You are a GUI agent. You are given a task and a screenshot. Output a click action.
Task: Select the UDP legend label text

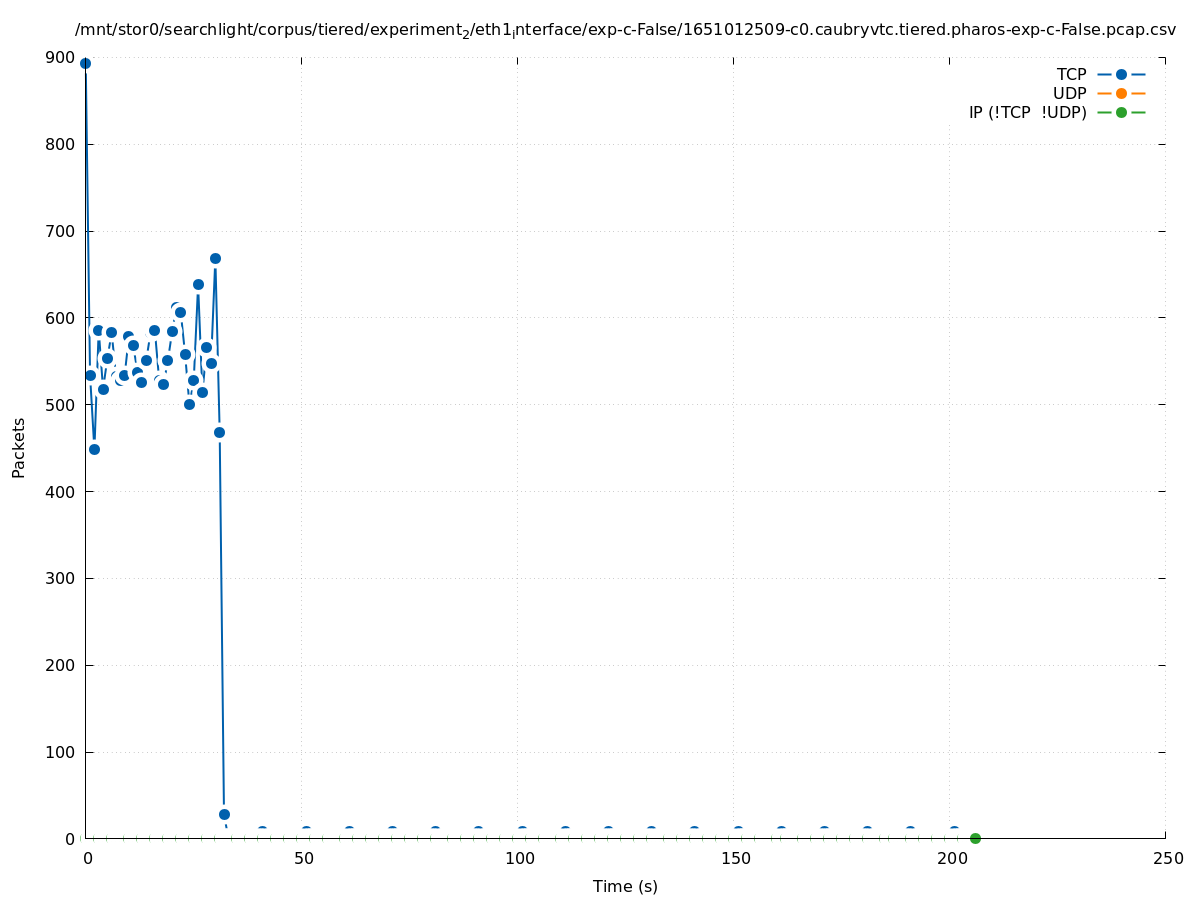click(x=1069, y=93)
